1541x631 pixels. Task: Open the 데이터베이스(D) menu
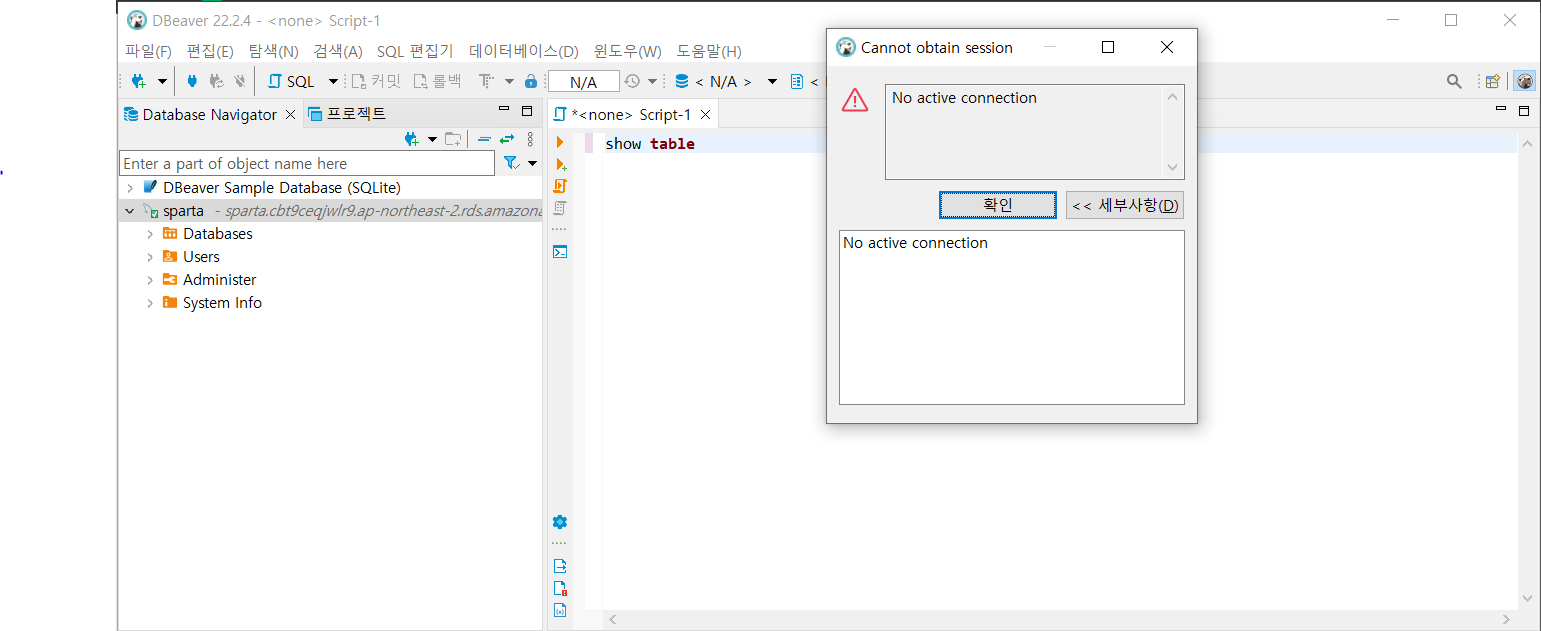click(x=524, y=51)
